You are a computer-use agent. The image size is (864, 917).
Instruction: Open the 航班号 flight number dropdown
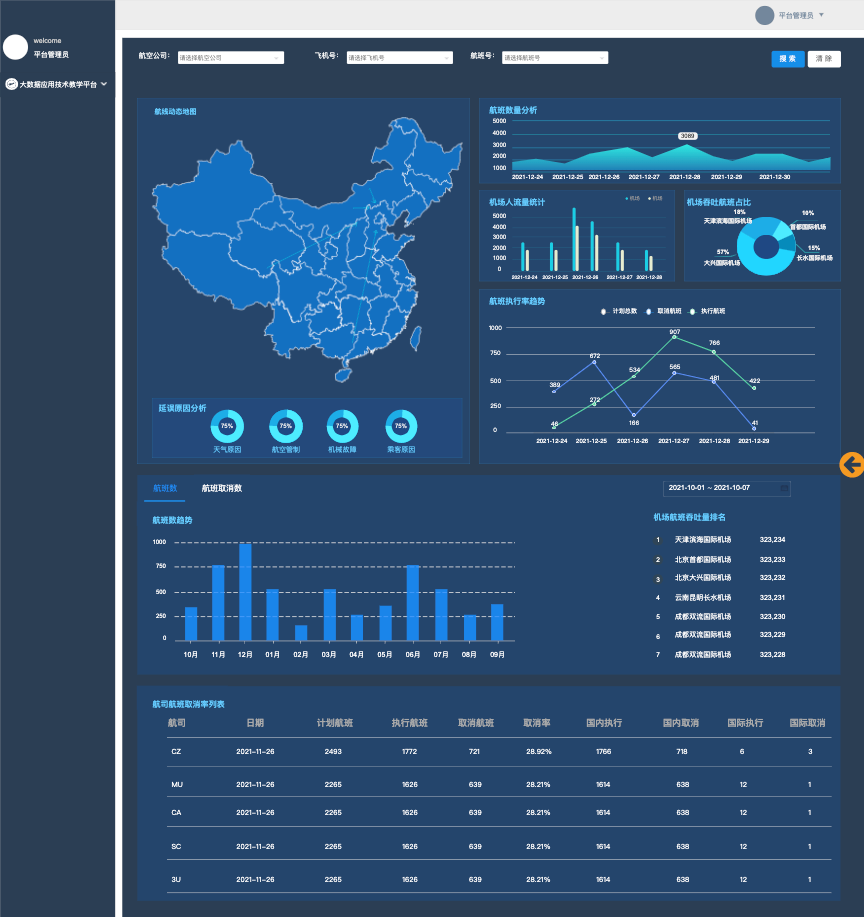[554, 58]
